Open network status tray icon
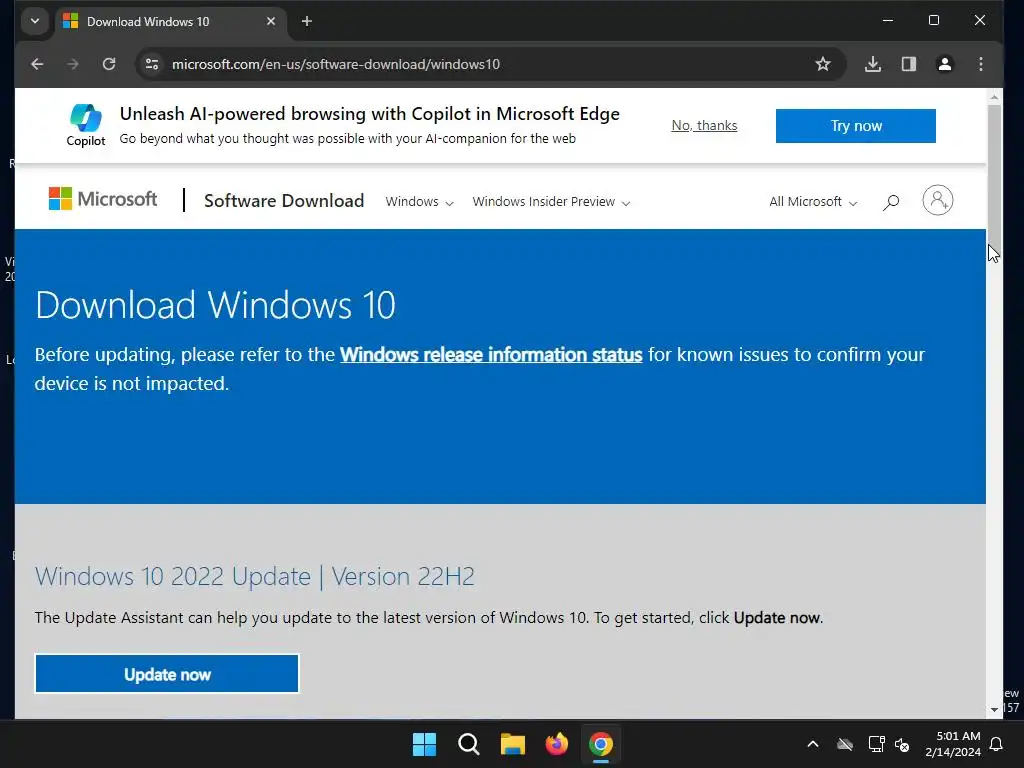The image size is (1024, 768). [876, 744]
